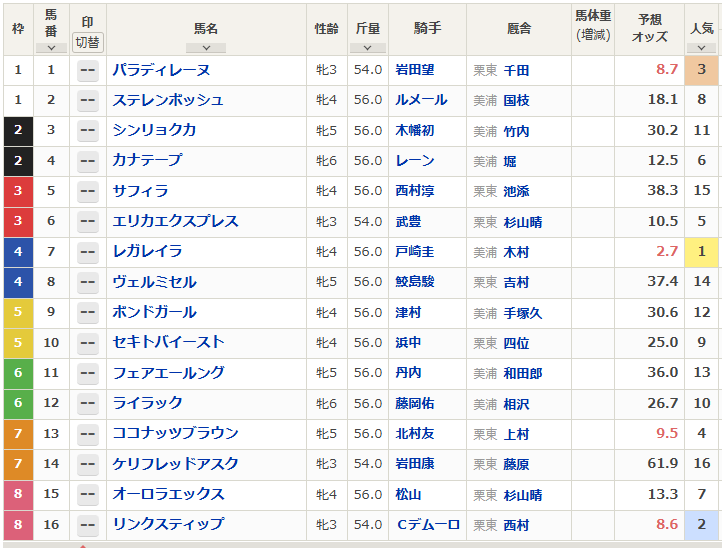Image resolution: width=722 pixels, height=548 pixels.
Task: Open the mark selector for ココナッツブラウン
Action: tap(88, 434)
